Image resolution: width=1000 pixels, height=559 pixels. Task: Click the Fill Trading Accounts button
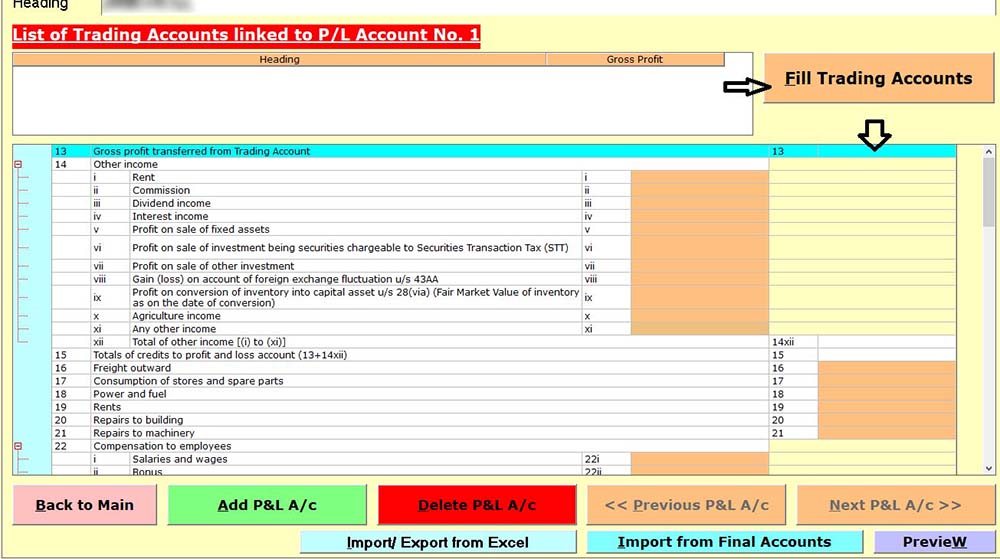click(x=879, y=78)
